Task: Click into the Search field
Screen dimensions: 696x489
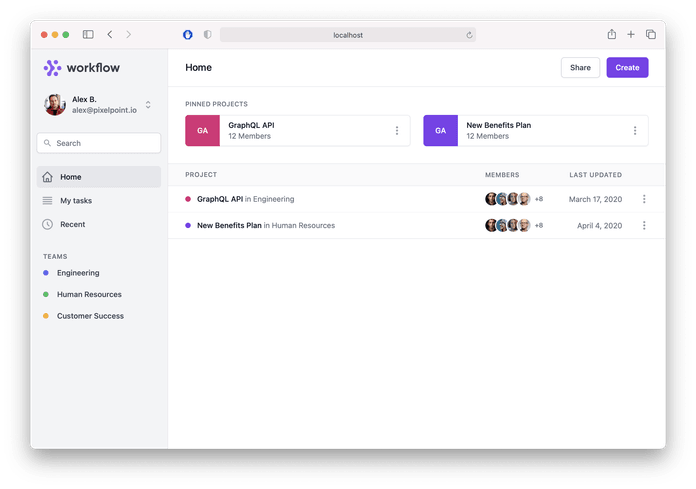Action: coord(99,143)
